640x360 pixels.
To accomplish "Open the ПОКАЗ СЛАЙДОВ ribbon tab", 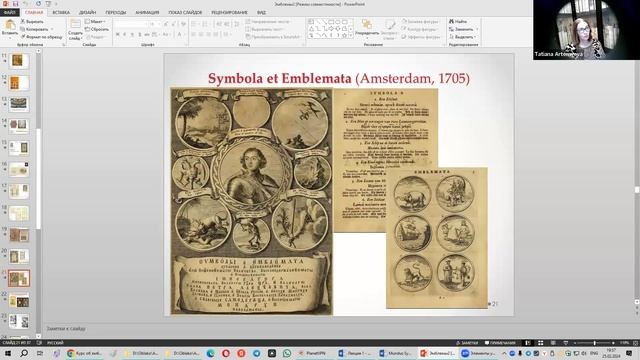I will 185,12.
